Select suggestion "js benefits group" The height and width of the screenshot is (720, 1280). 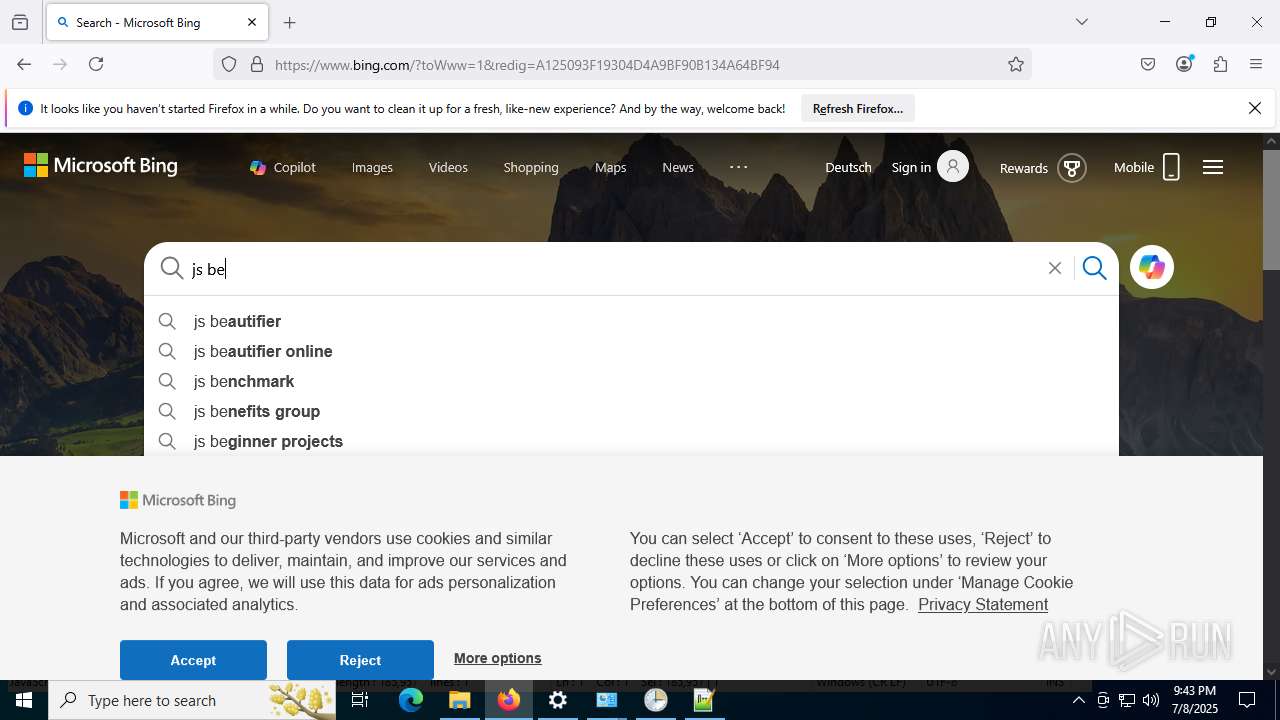631,411
